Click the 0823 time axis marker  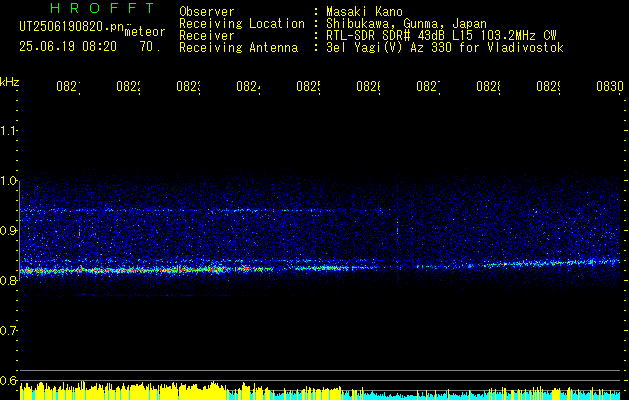[189, 87]
